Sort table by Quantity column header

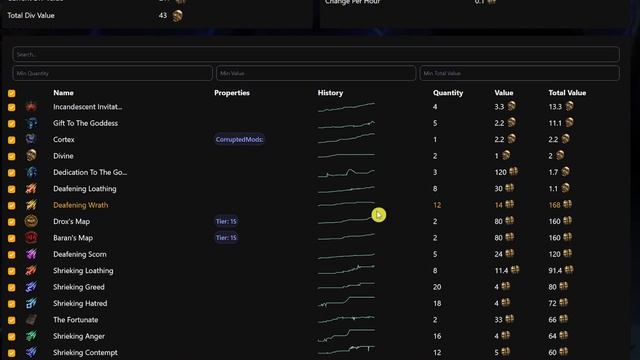[x=448, y=93]
